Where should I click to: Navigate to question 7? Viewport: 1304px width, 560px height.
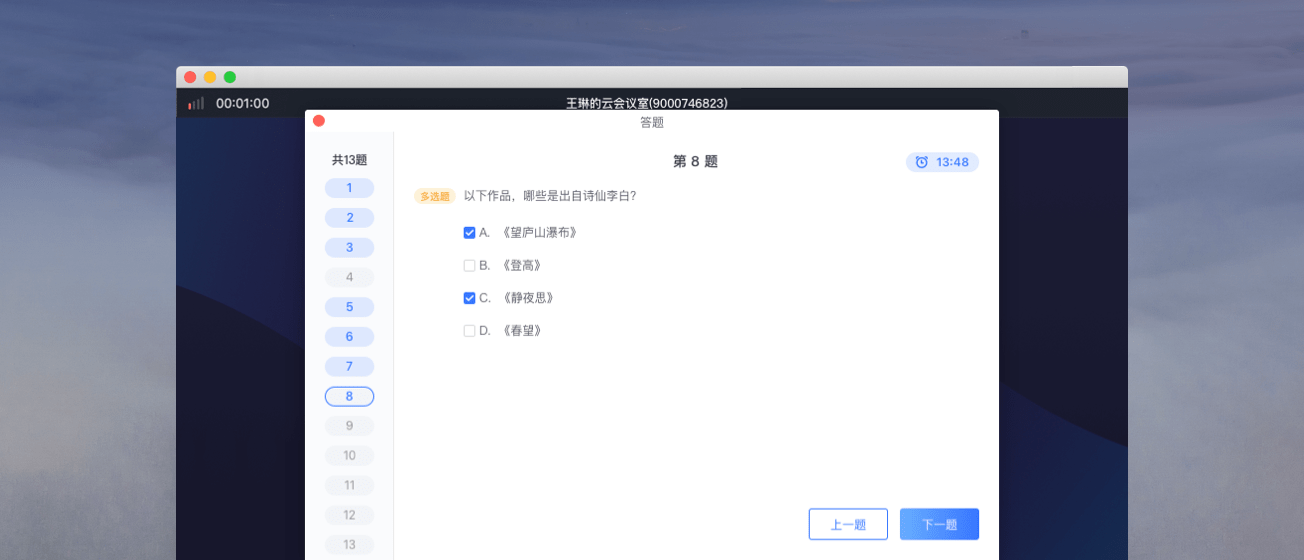click(349, 367)
